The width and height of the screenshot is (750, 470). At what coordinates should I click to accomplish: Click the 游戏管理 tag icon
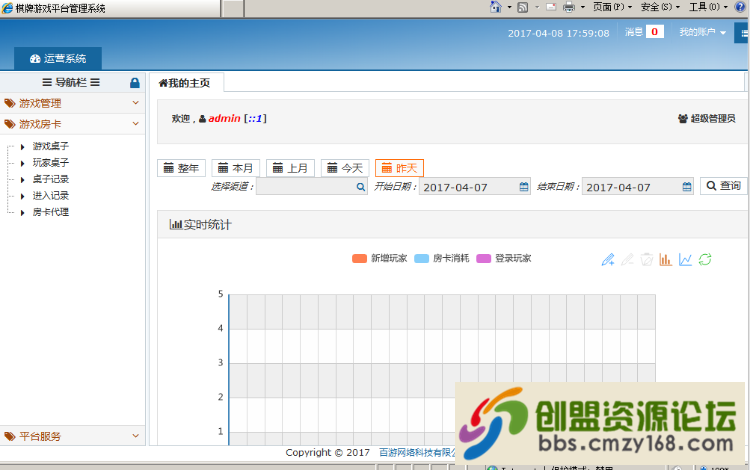tap(10, 103)
